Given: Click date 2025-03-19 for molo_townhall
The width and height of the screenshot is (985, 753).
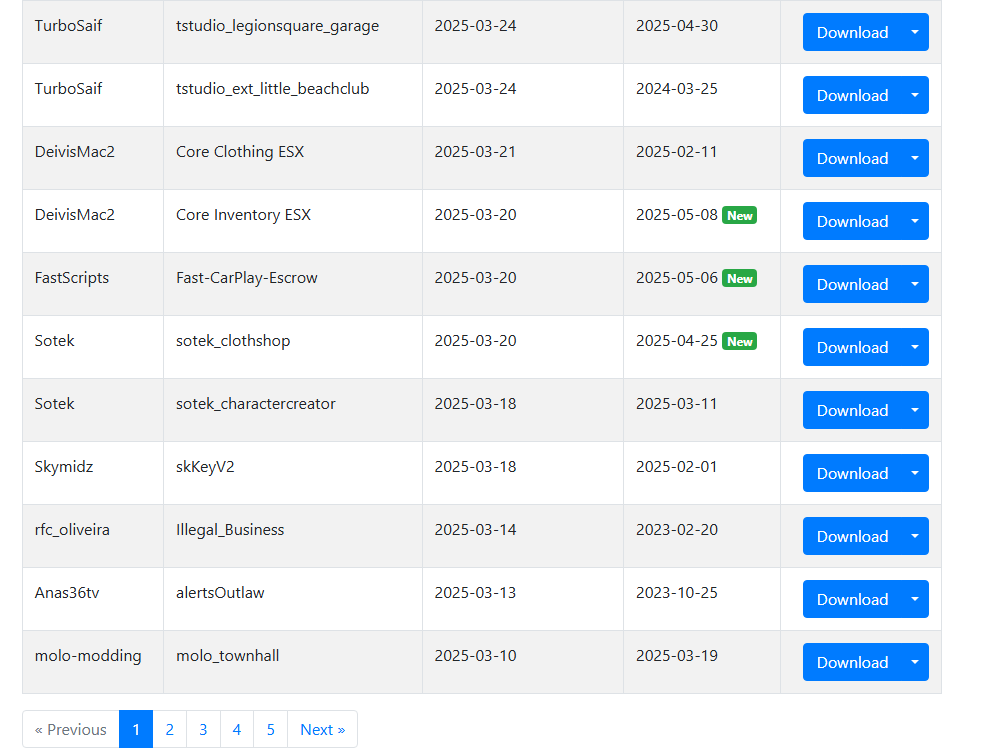Looking at the screenshot, I should click(677, 656).
